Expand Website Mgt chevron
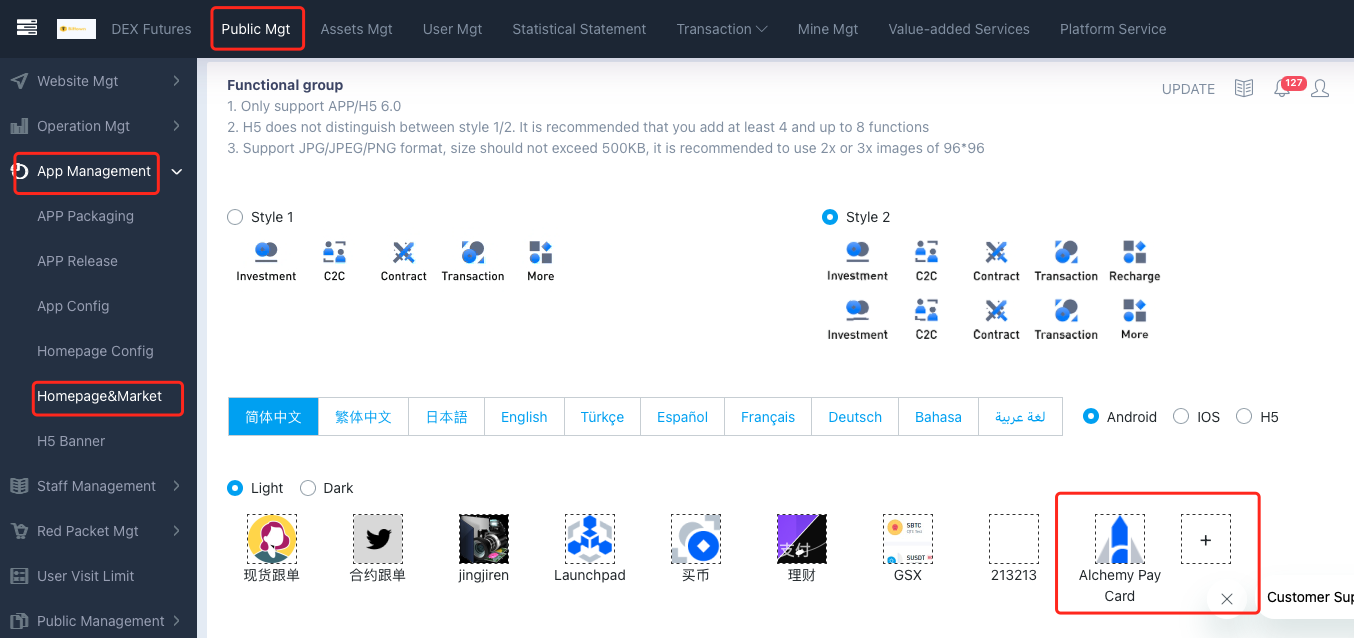Viewport: 1354px width, 638px height. click(177, 81)
